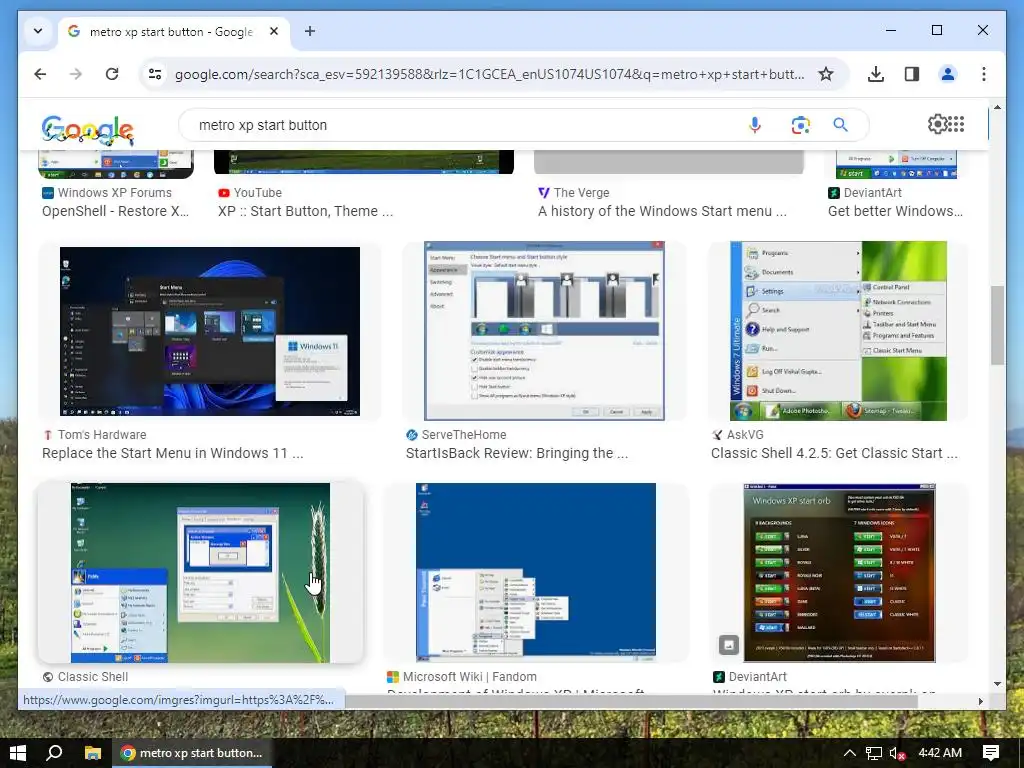1024x768 pixels.
Task: Click the muted volume tray icon
Action: [897, 754]
